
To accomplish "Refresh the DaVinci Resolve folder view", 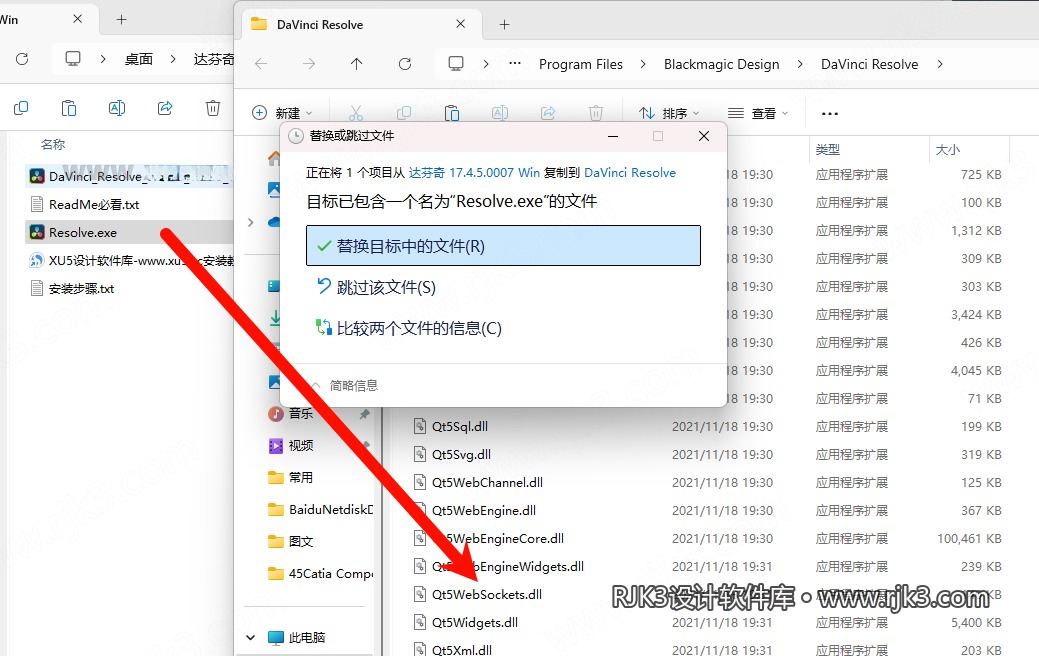I will click(x=405, y=64).
